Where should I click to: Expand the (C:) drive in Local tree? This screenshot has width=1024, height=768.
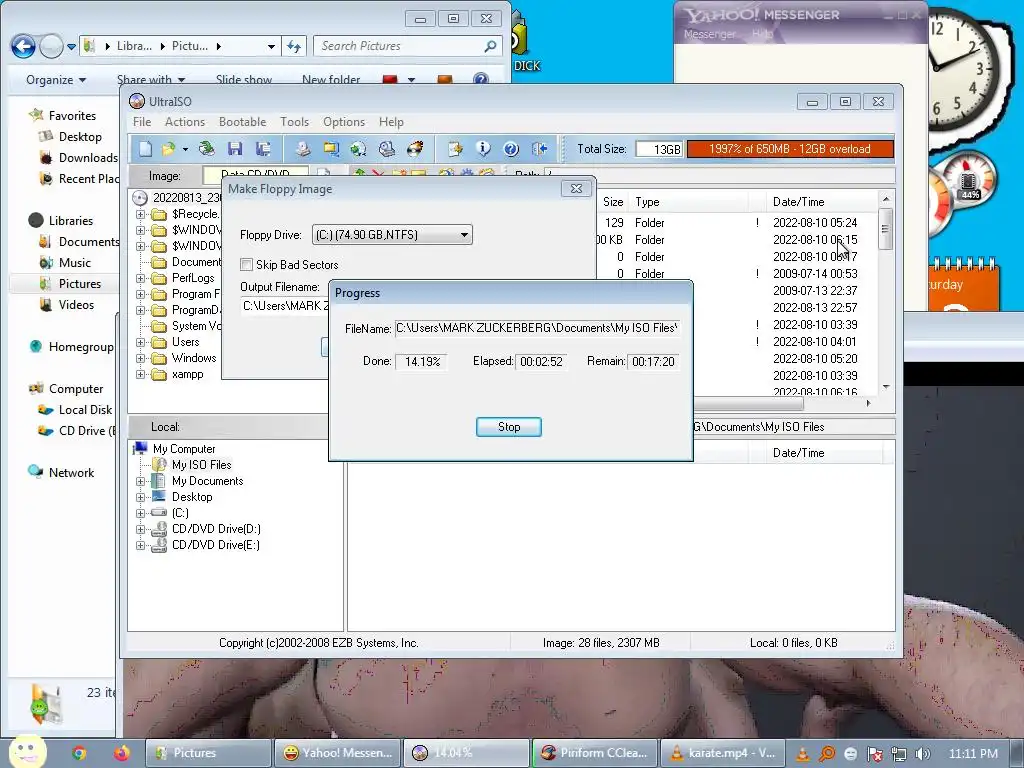click(140, 513)
